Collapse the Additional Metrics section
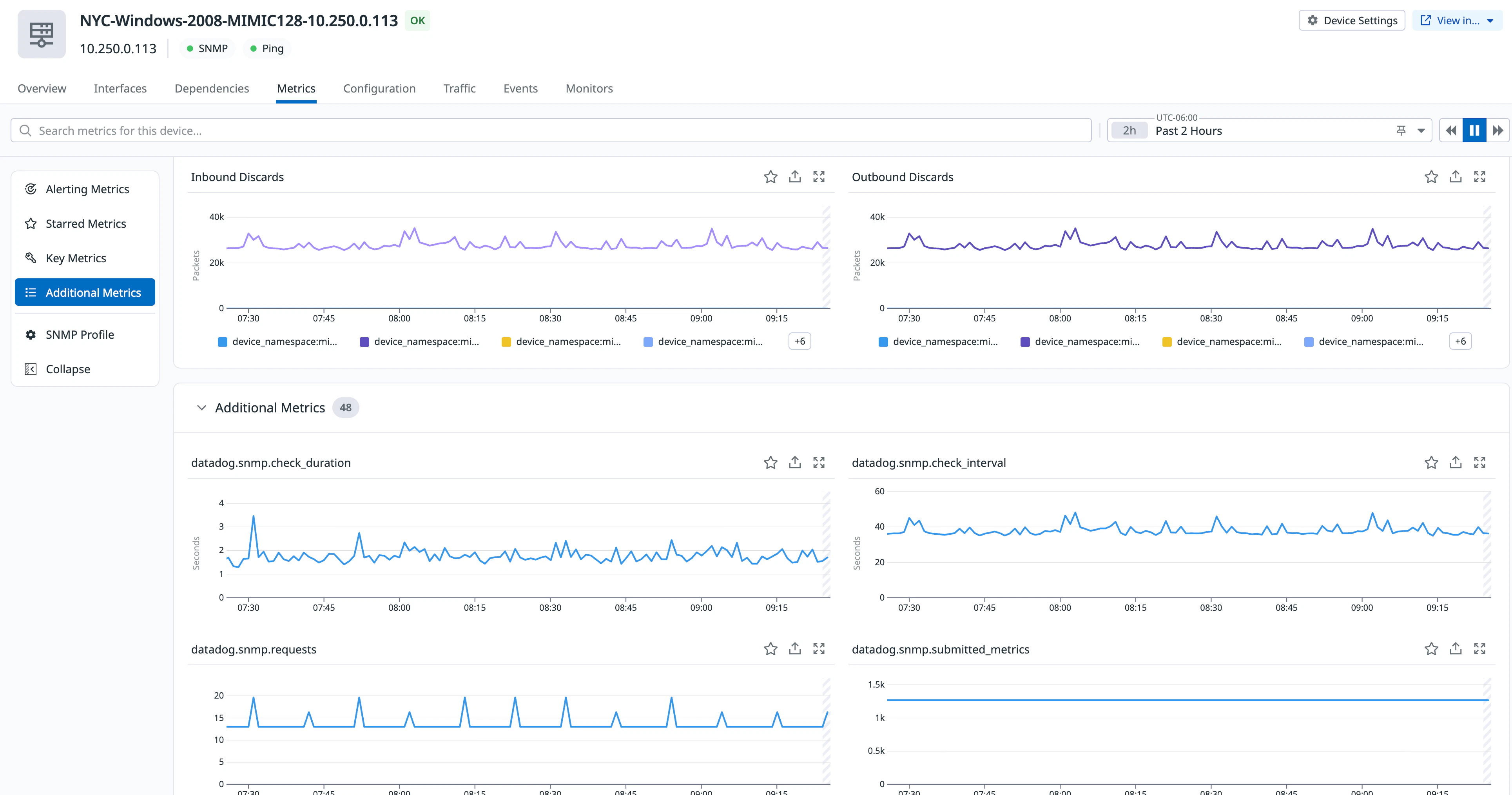 click(x=201, y=407)
